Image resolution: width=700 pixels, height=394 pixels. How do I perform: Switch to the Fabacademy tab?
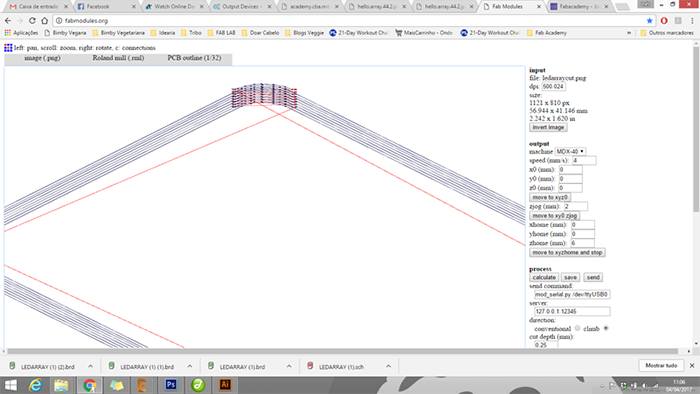click(x=578, y=7)
